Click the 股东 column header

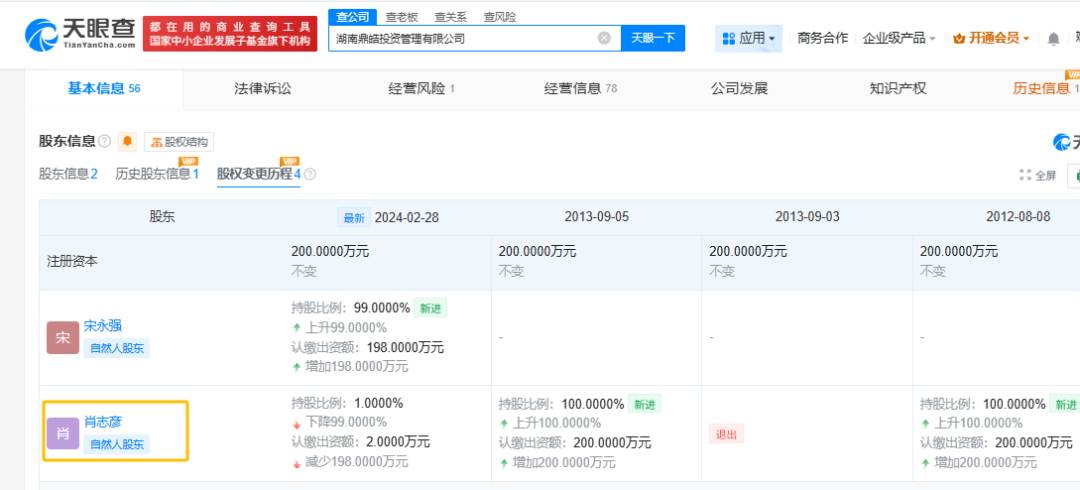pyautogui.click(x=163, y=216)
